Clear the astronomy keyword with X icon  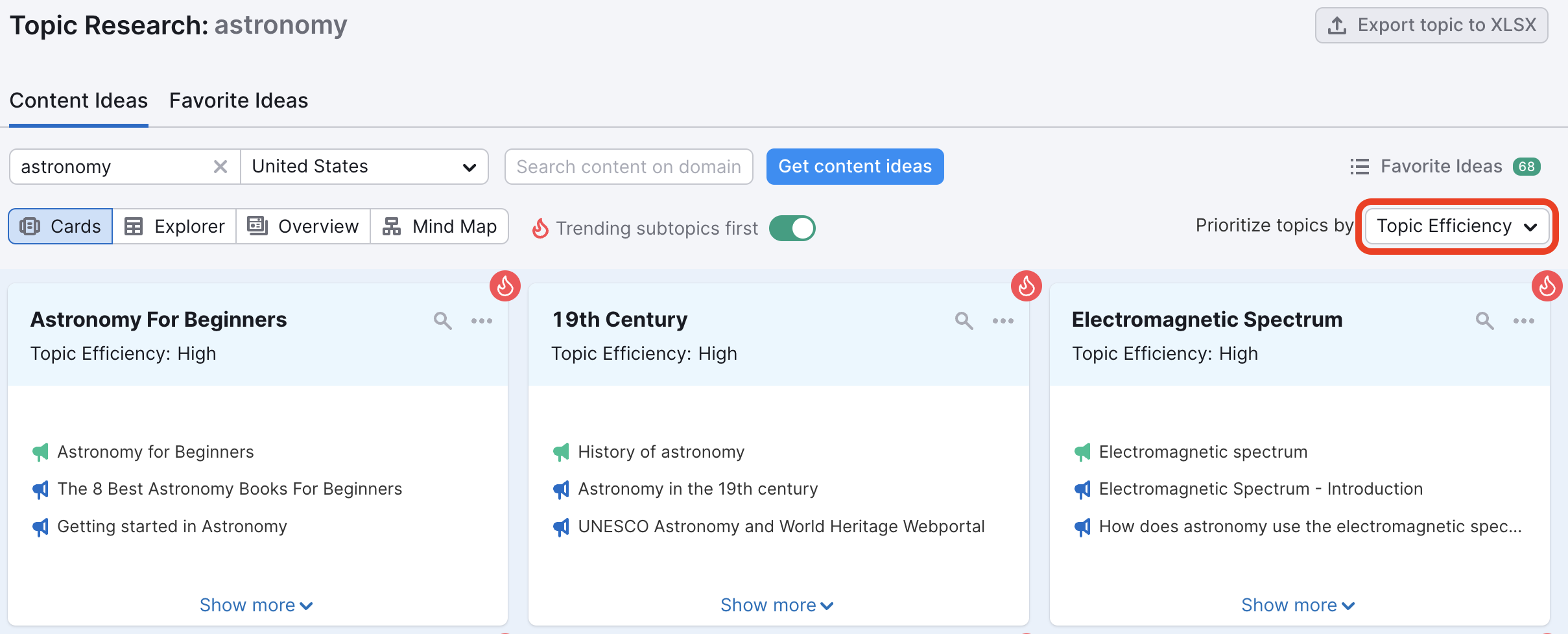[x=220, y=167]
